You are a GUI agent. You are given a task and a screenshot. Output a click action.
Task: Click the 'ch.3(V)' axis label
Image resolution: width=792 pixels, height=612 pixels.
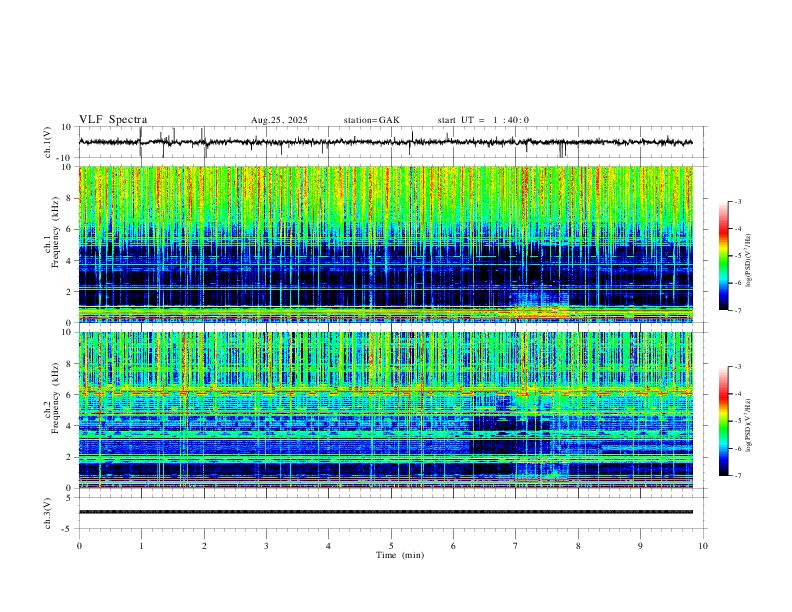(48, 514)
